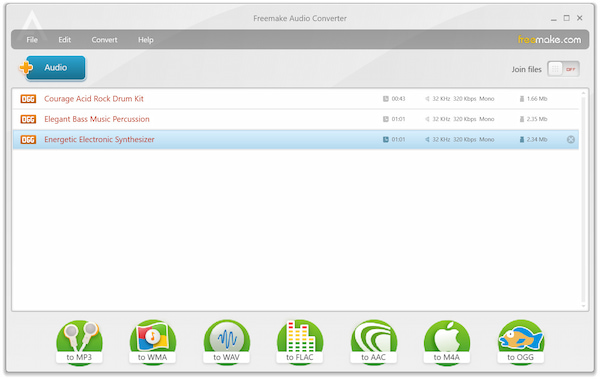Select Elegant Bass Music Percussion track
Image resolution: width=600 pixels, height=379 pixels.
pyautogui.click(x=295, y=119)
